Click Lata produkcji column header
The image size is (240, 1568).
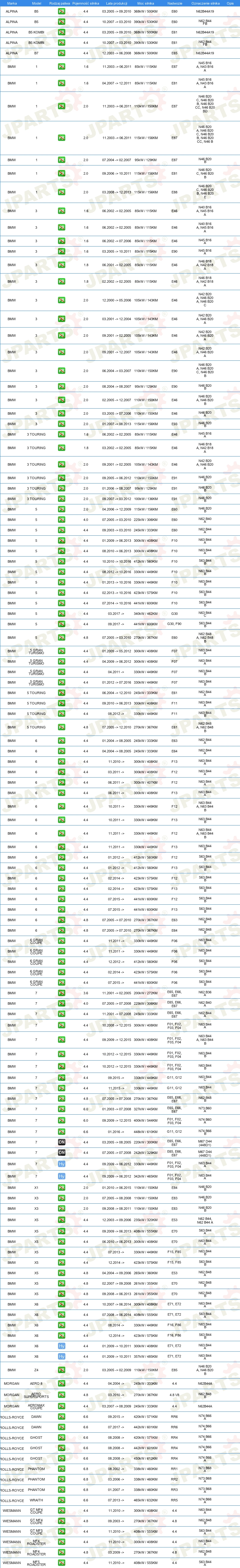(116, 3)
